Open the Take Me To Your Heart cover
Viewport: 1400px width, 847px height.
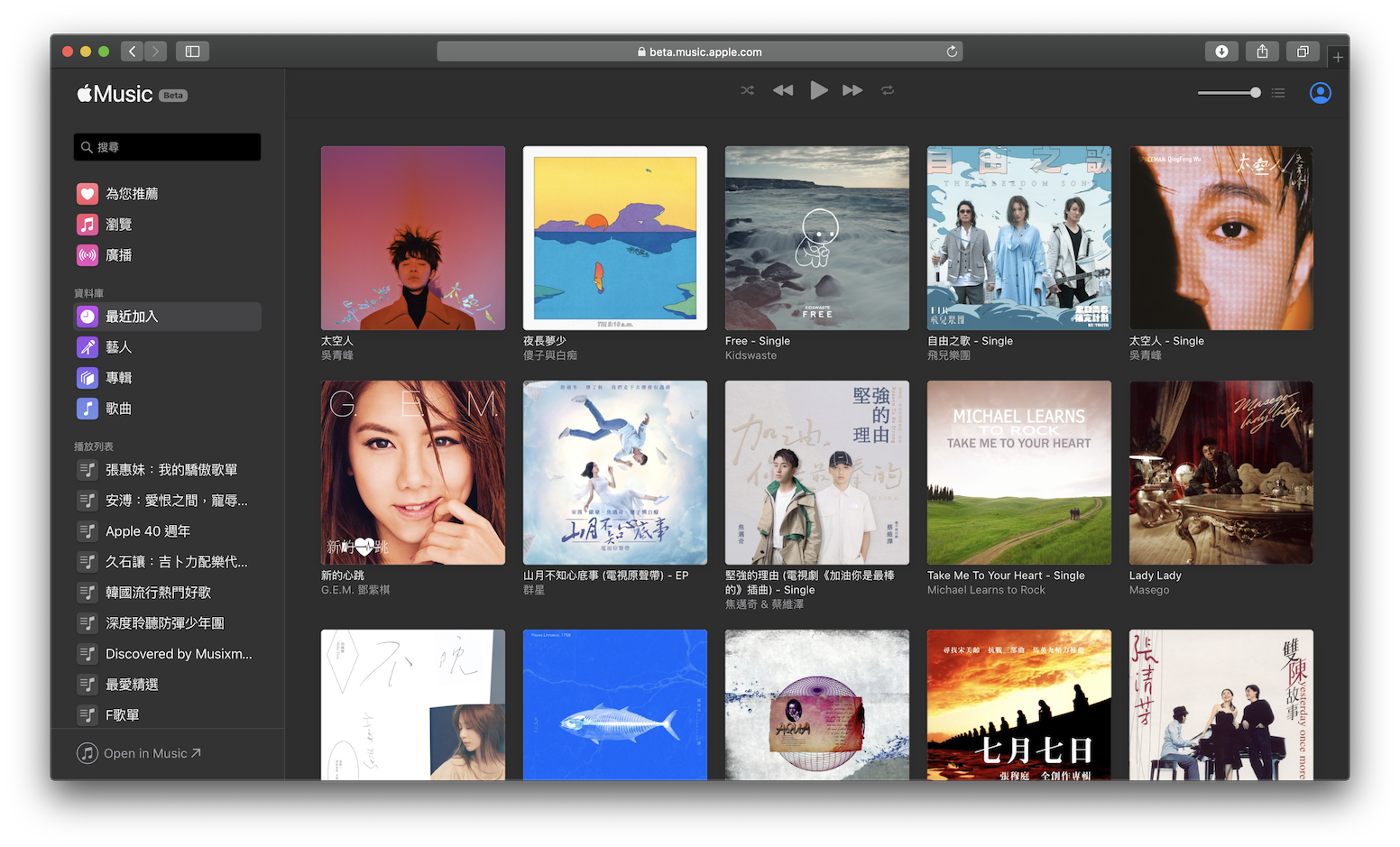[x=1019, y=473]
